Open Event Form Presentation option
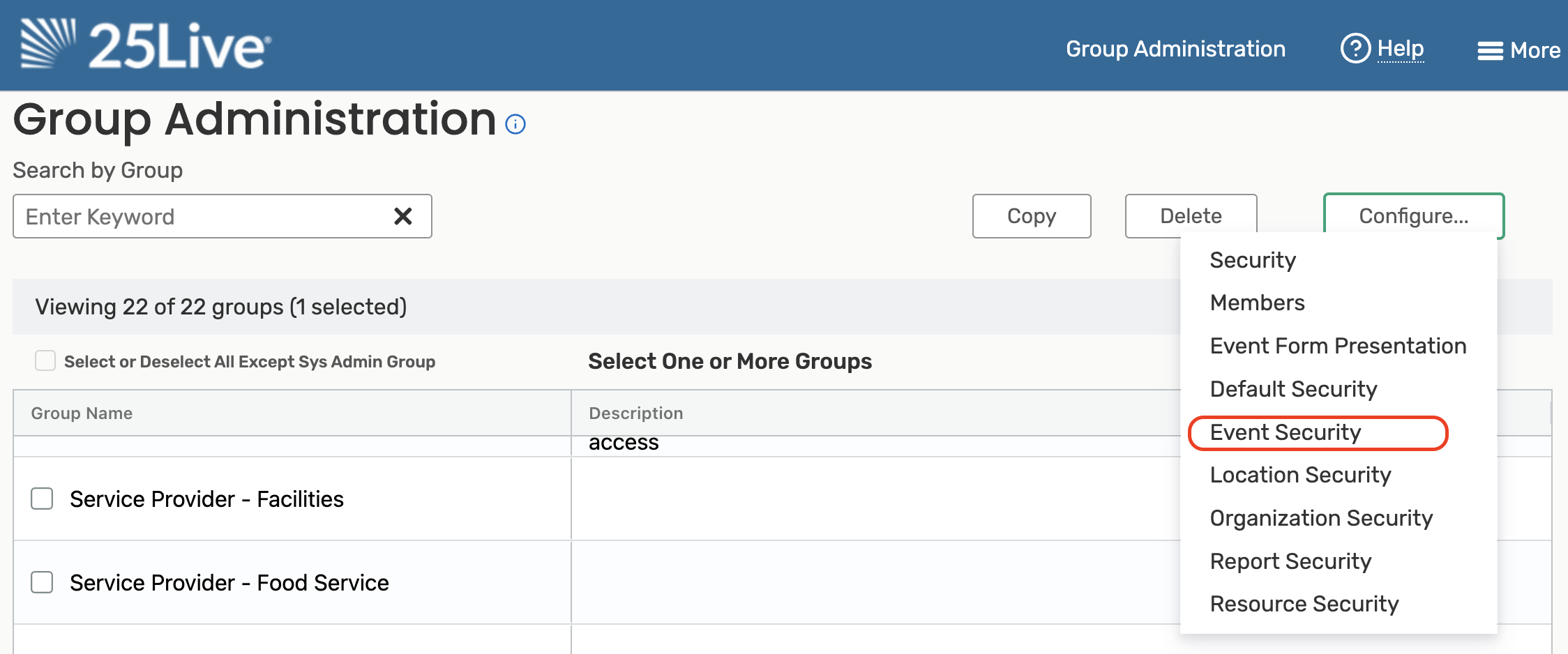1568x654 pixels. click(x=1338, y=346)
